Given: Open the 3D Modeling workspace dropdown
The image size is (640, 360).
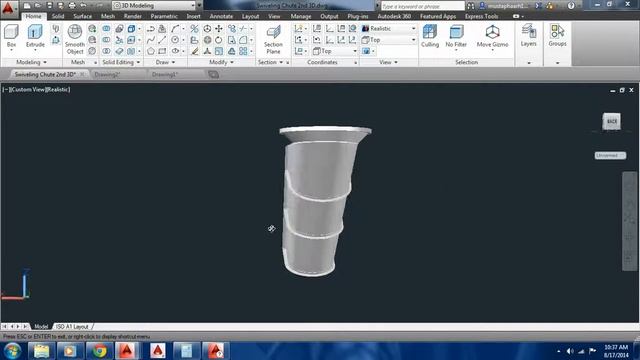Looking at the screenshot, I should coord(154,5).
